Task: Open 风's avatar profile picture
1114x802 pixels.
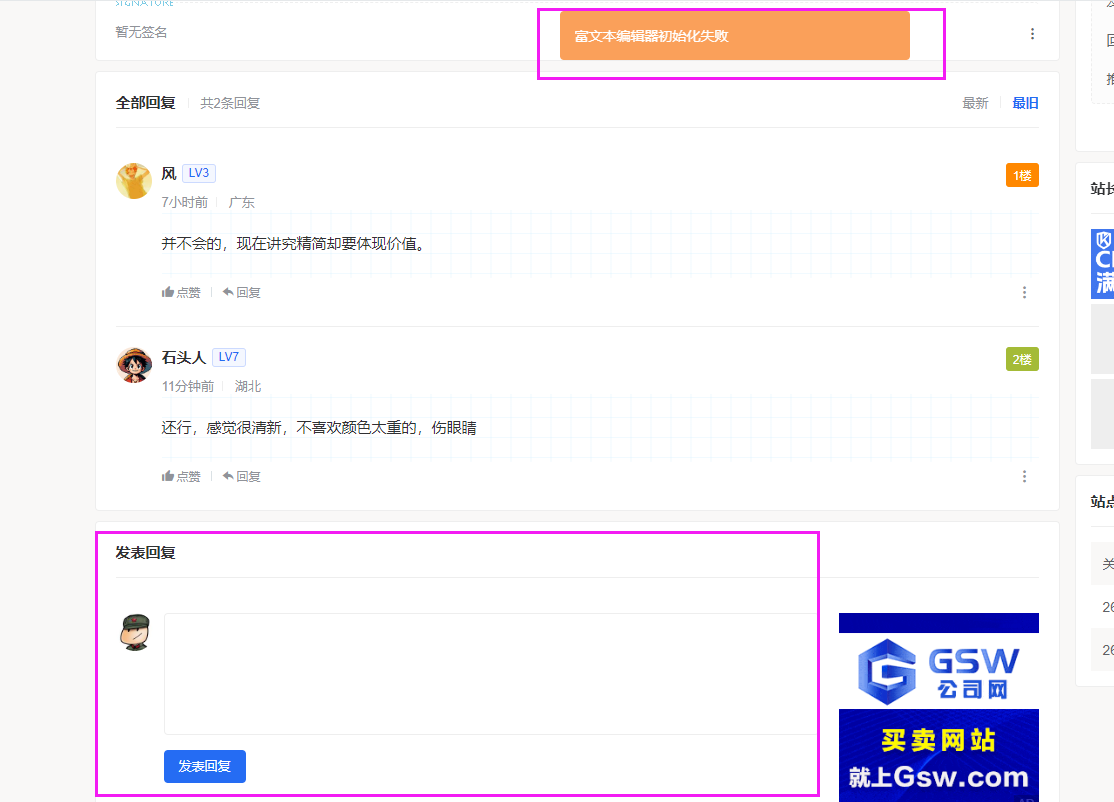Action: [x=134, y=181]
